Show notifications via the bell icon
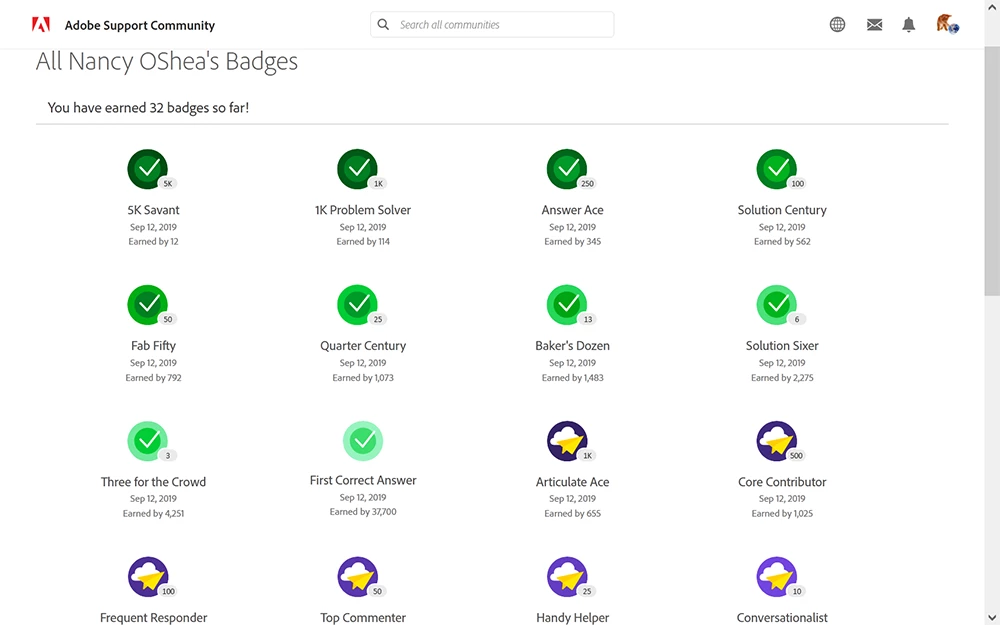 coord(909,25)
